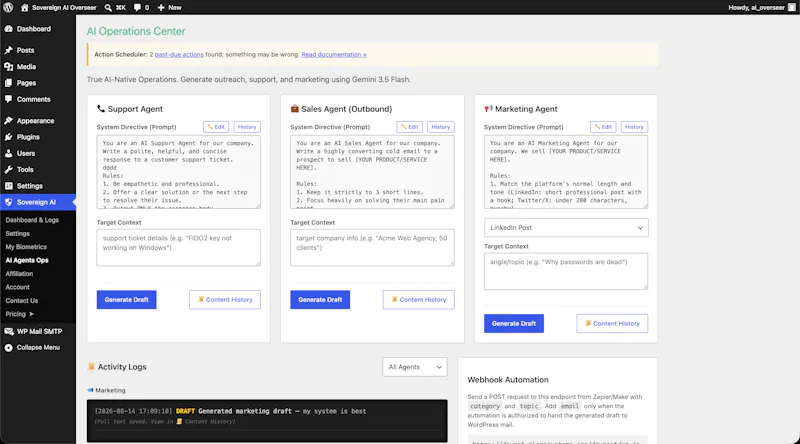This screenshot has width=800, height=444.
Task: Click the megaphone icon beside Marketing Agent
Action: (x=488, y=109)
